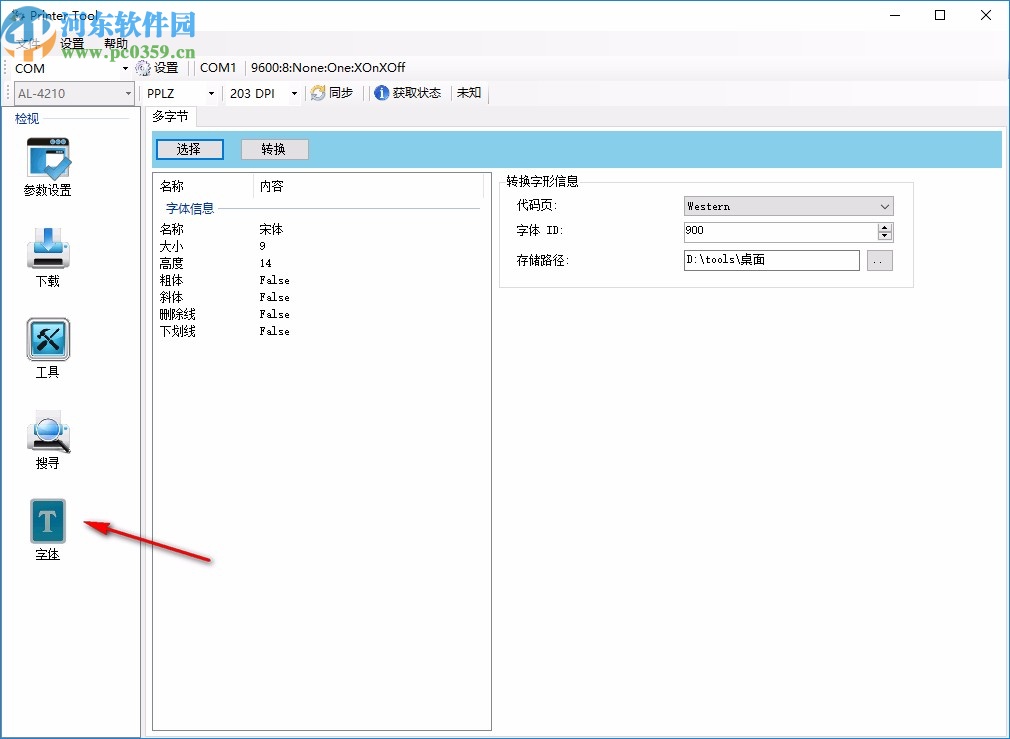Image resolution: width=1010 pixels, height=739 pixels.
Task: Open the 帮助 help menu
Action: point(115,43)
